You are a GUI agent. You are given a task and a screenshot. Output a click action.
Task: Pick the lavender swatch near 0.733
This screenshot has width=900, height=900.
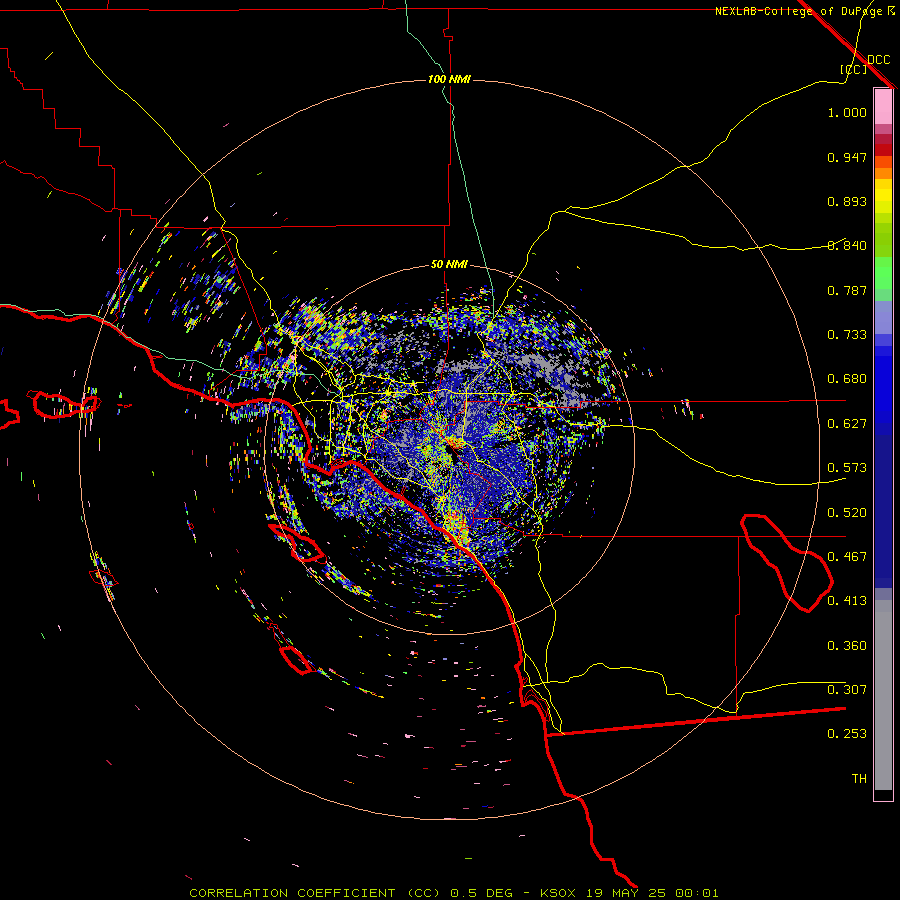(883, 317)
